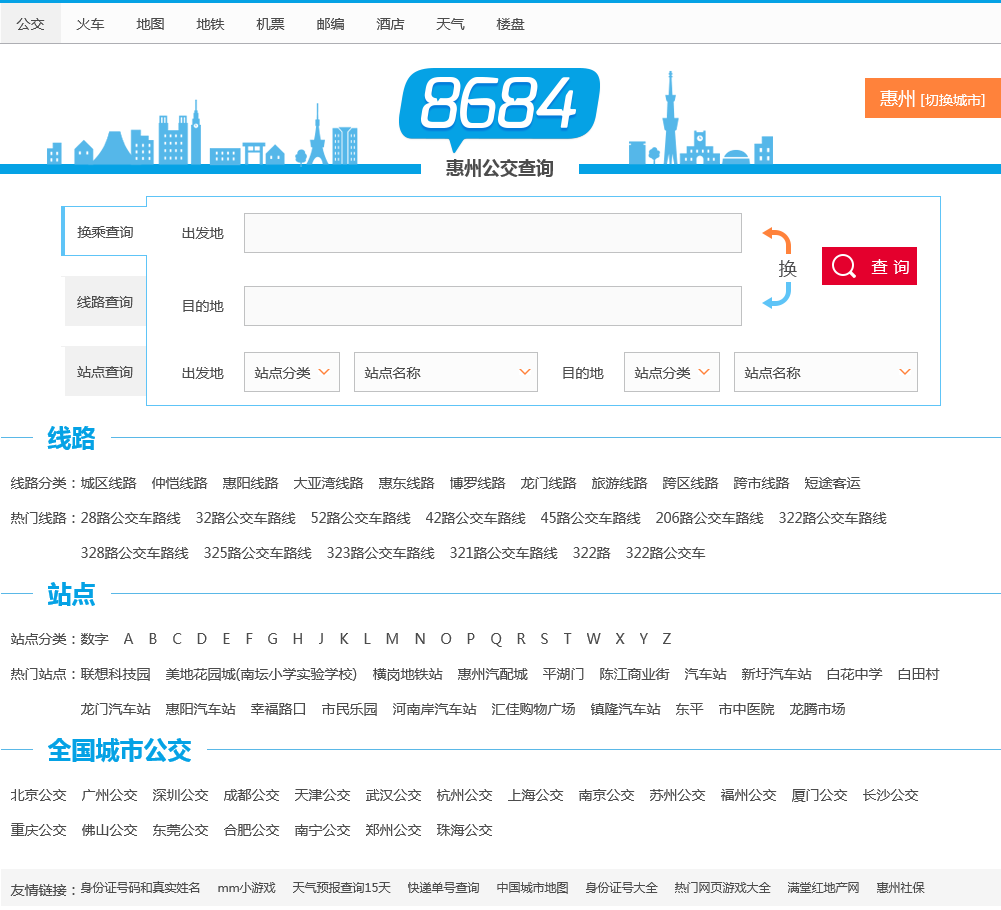Open 短途客运 category link
Viewport: 1001px width, 910px height.
click(x=832, y=483)
